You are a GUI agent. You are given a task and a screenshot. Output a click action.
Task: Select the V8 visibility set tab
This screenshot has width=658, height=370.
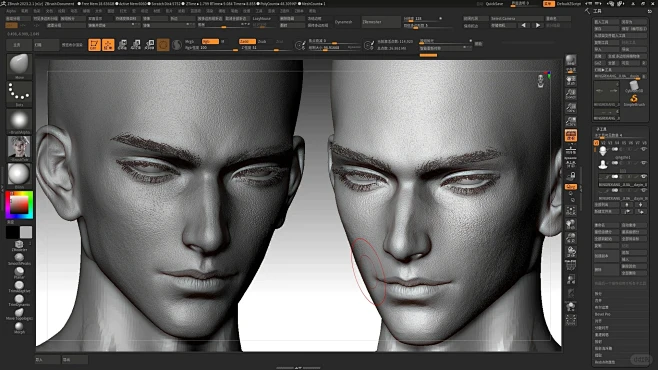[x=645, y=143]
